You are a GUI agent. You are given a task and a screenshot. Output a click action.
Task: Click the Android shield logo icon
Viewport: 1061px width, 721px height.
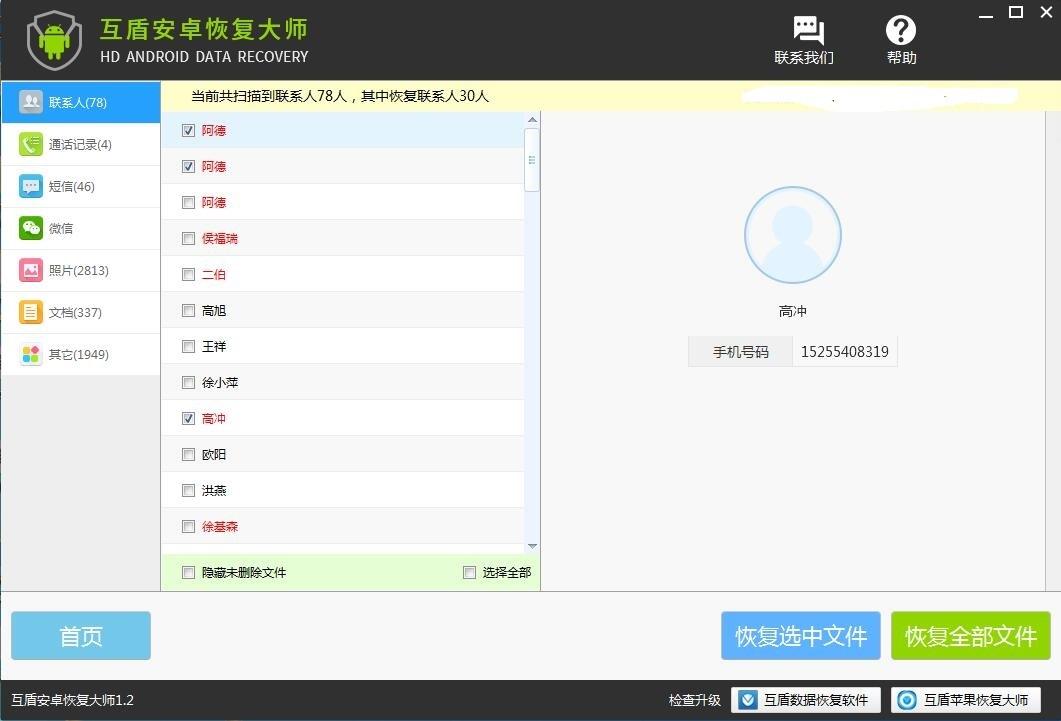(53, 40)
